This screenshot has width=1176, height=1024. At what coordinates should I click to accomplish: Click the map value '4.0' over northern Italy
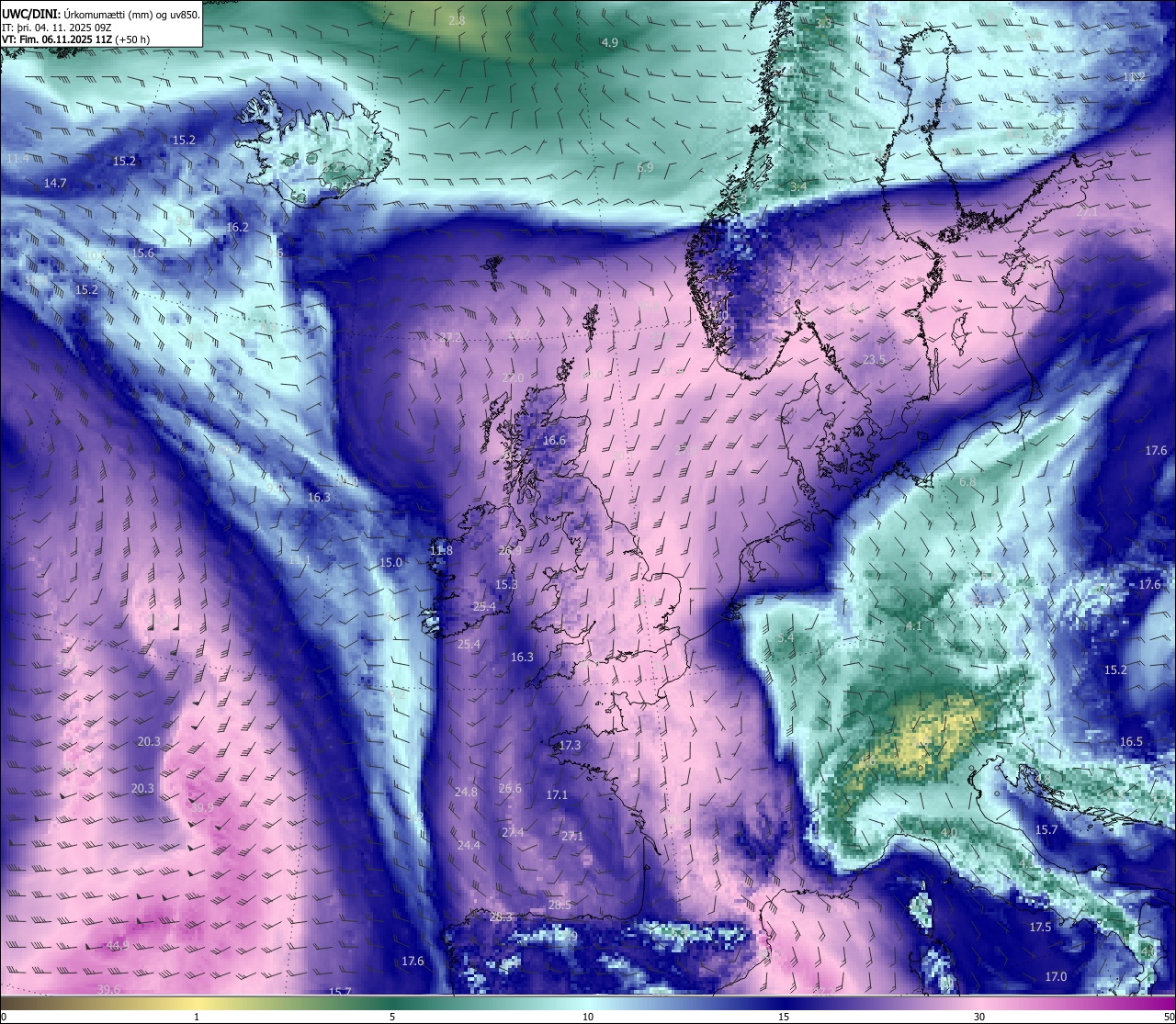[x=949, y=833]
